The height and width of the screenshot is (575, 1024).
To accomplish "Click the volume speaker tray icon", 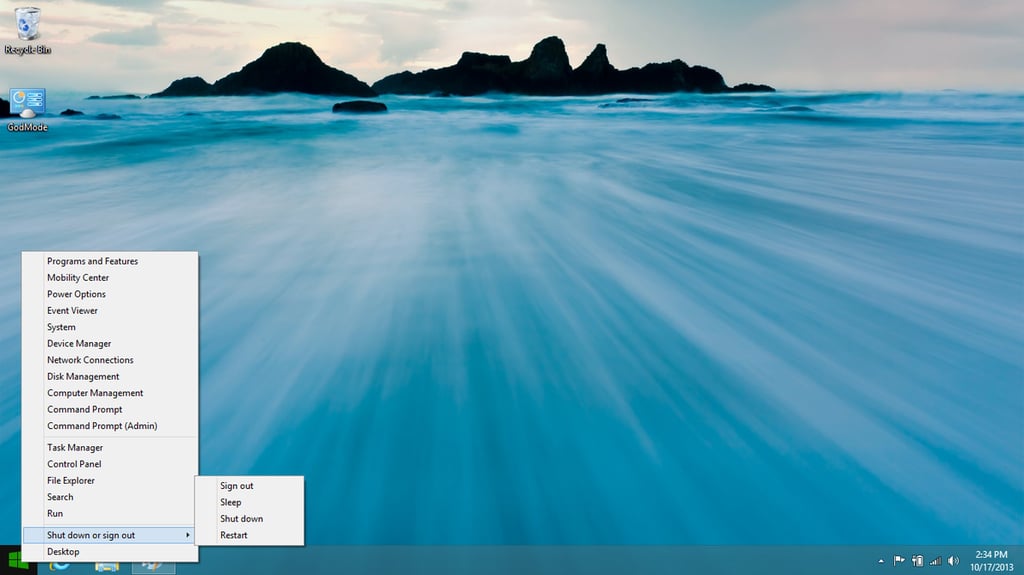I will click(x=953, y=561).
